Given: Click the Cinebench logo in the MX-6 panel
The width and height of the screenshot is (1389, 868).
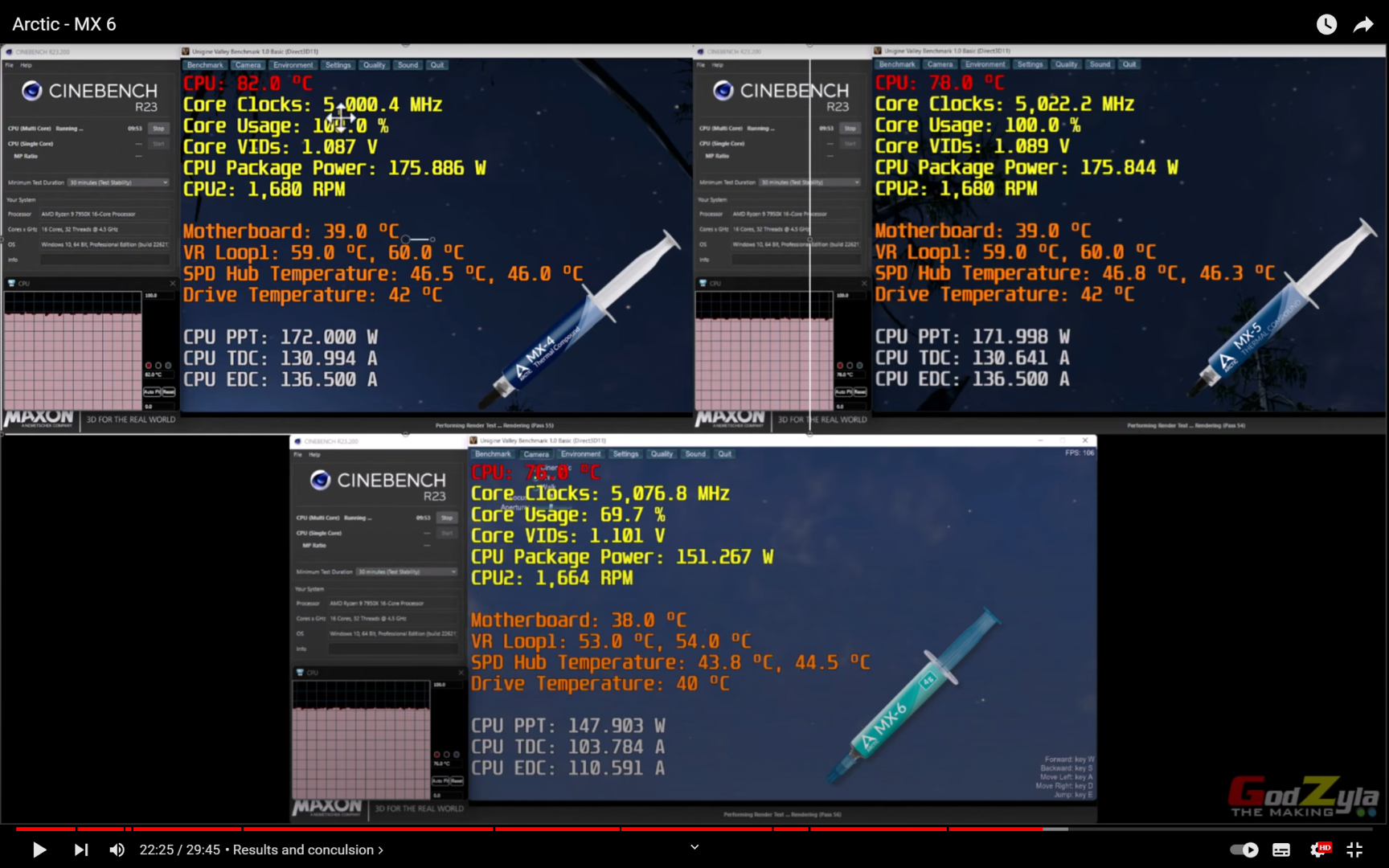Looking at the screenshot, I should coord(321,480).
